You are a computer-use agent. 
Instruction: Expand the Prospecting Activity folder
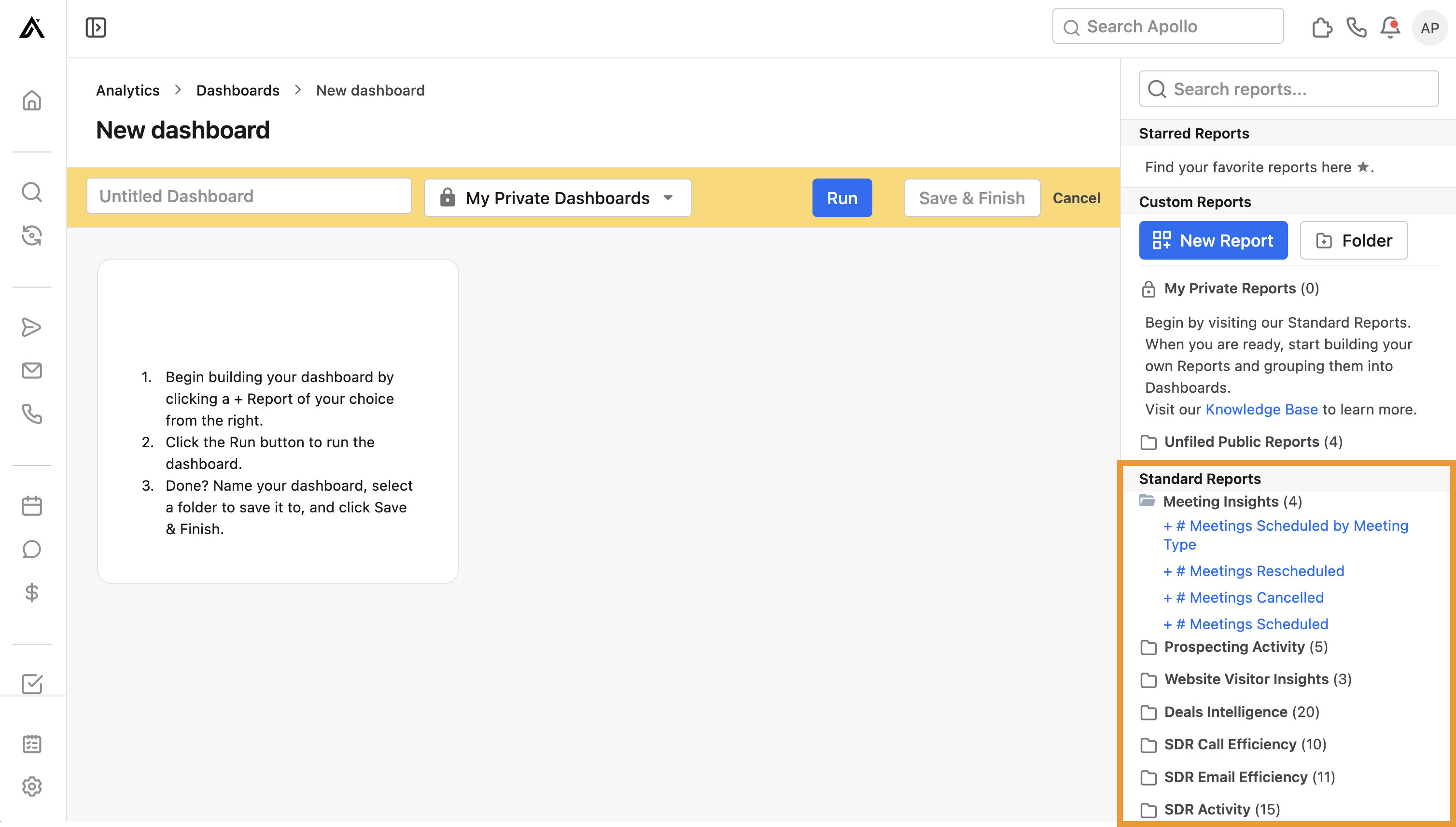1234,647
